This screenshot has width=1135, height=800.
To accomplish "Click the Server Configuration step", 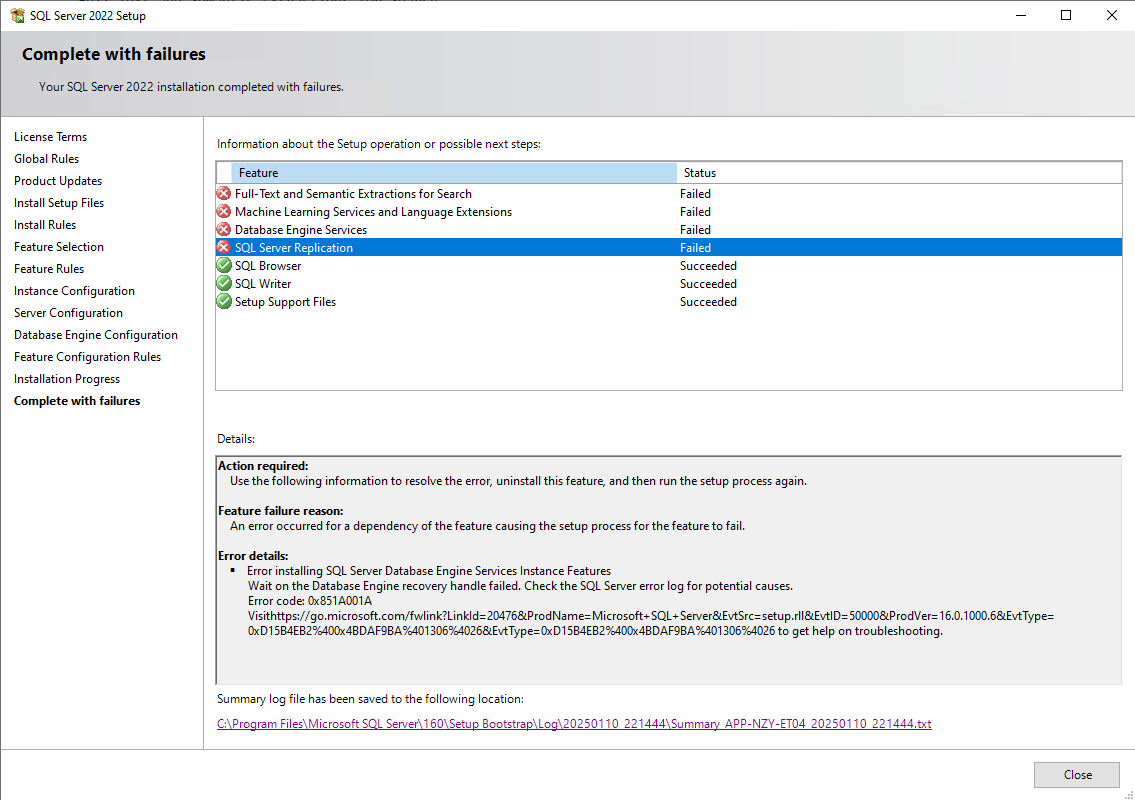I will tap(68, 313).
